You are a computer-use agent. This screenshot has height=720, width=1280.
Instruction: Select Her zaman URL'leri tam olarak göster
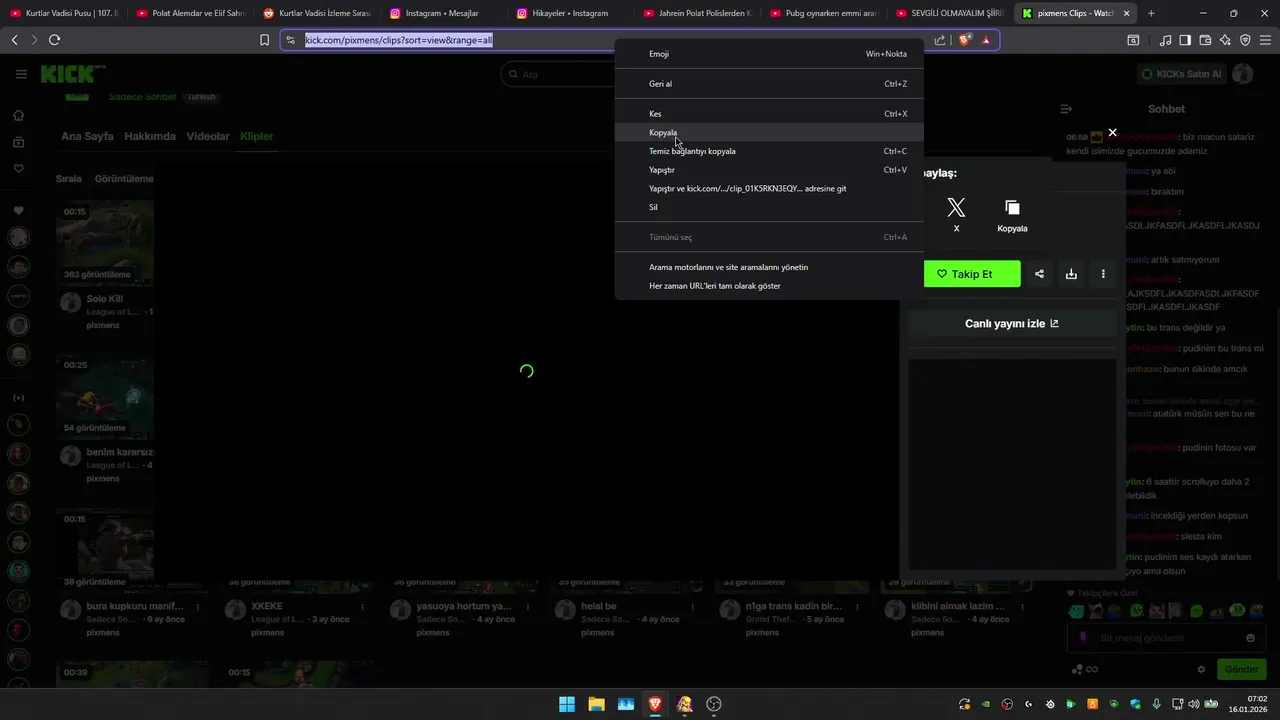coord(769,286)
